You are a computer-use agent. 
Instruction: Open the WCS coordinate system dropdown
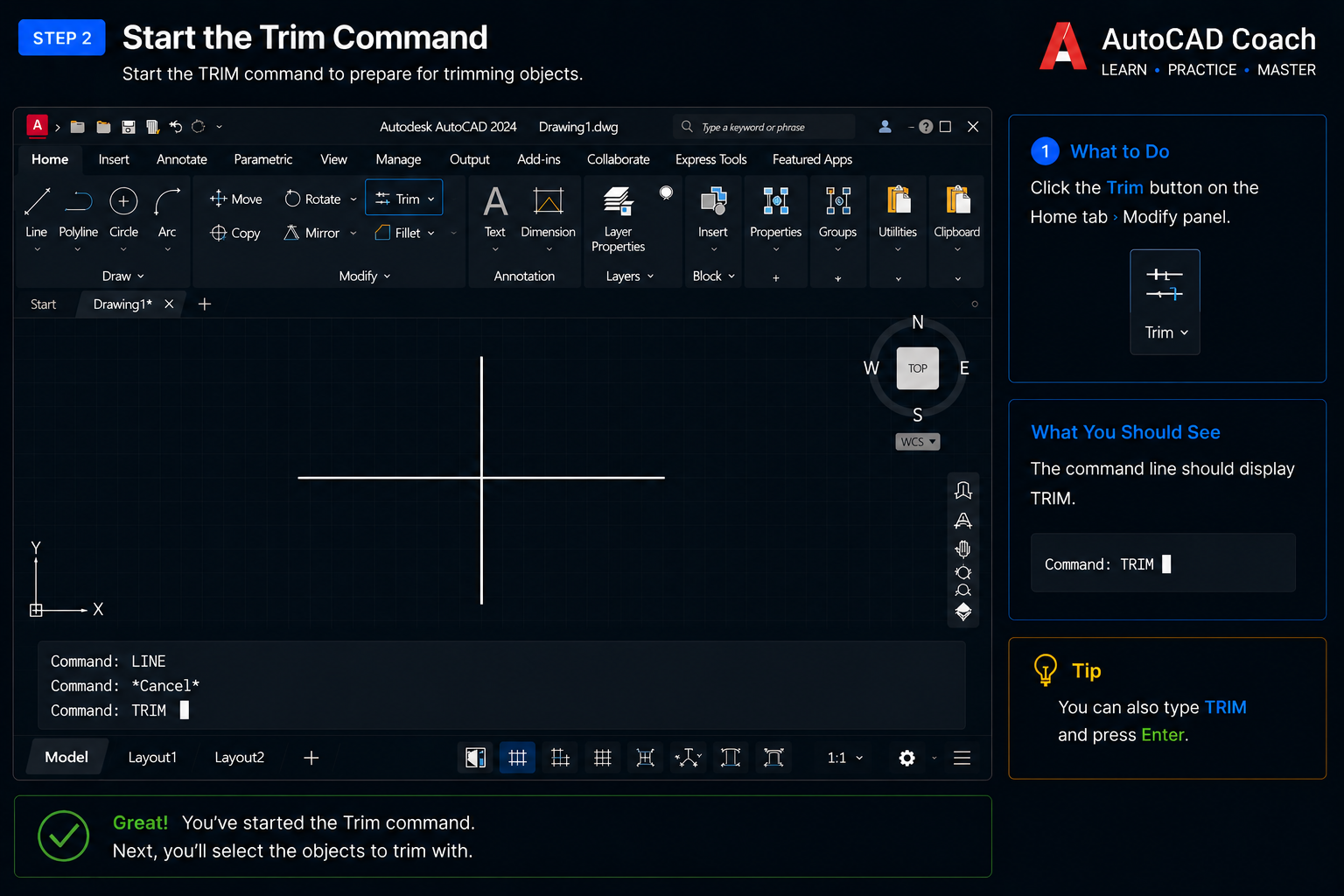pos(918,442)
